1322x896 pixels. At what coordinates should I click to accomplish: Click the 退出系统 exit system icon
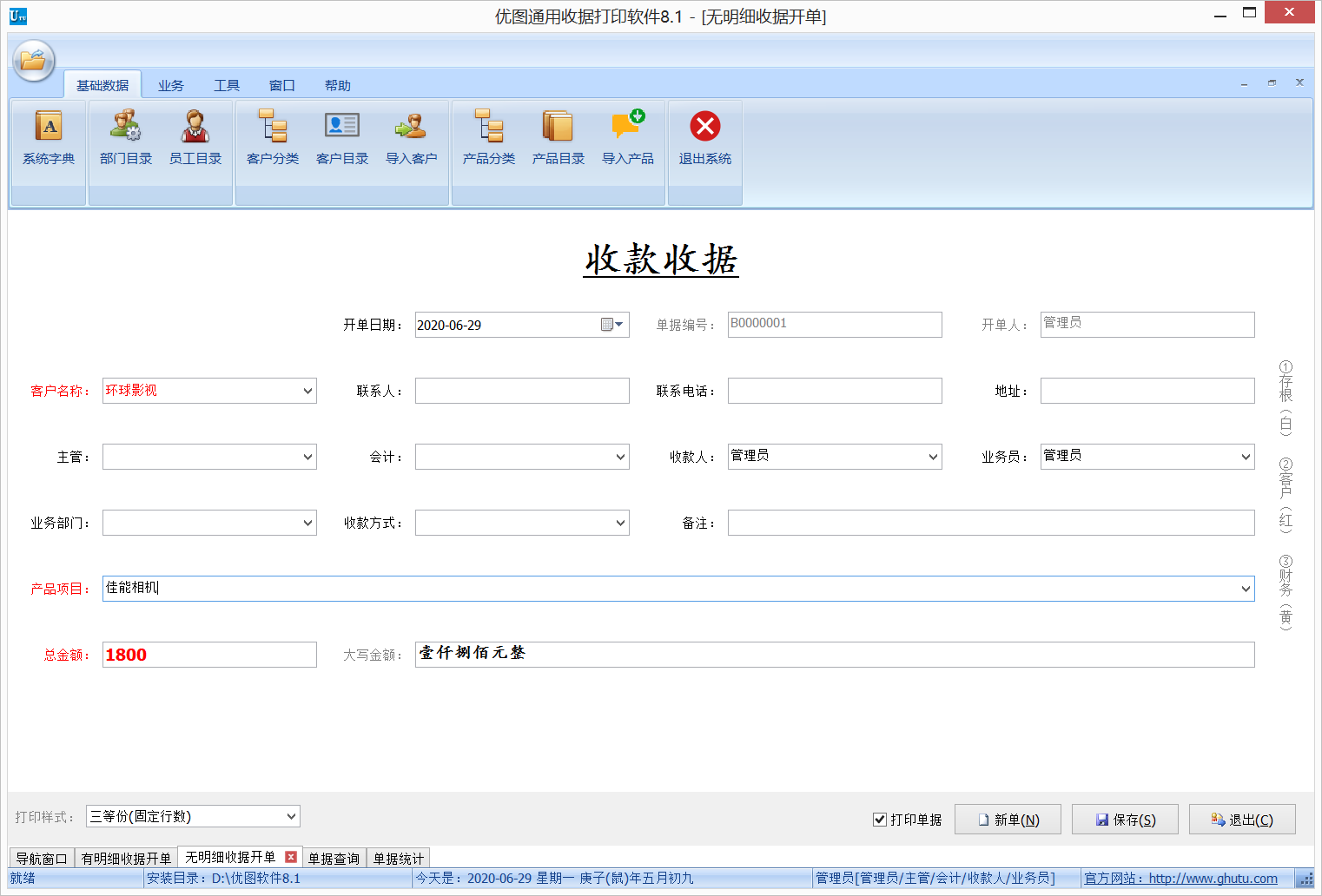click(x=704, y=139)
